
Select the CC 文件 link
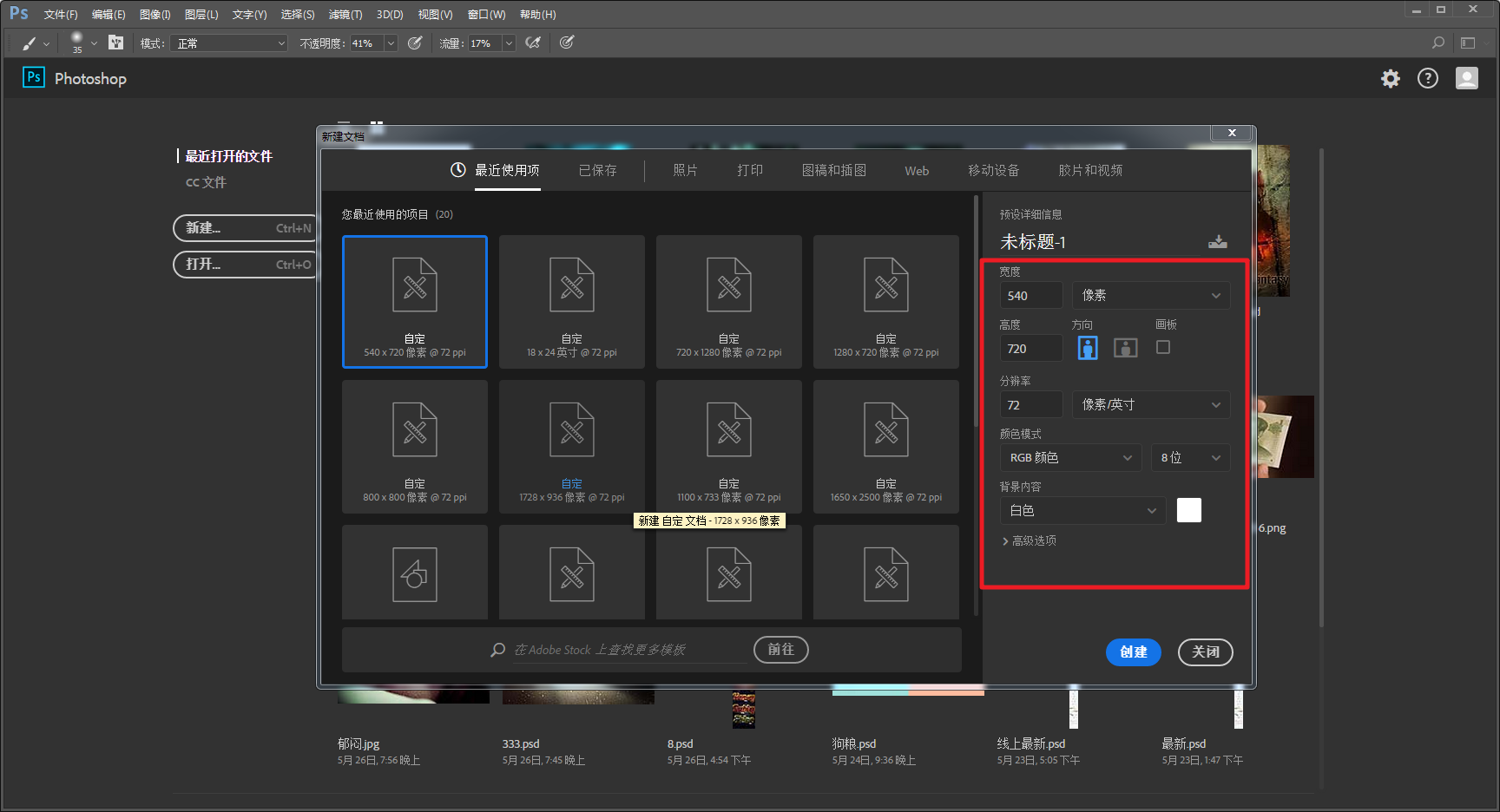tap(206, 182)
